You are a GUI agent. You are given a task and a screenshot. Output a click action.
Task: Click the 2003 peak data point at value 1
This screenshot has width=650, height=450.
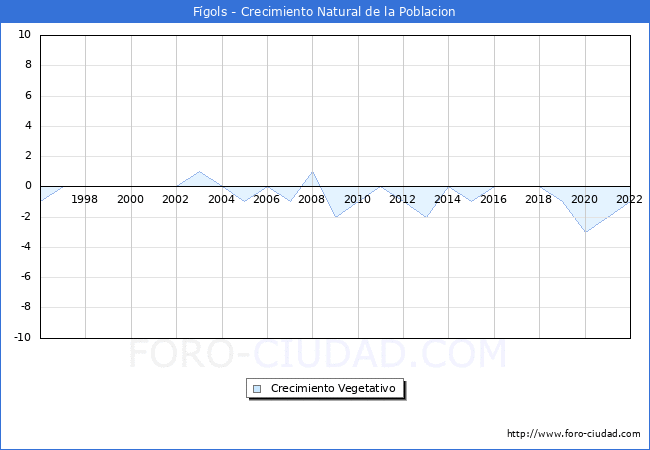click(199, 171)
